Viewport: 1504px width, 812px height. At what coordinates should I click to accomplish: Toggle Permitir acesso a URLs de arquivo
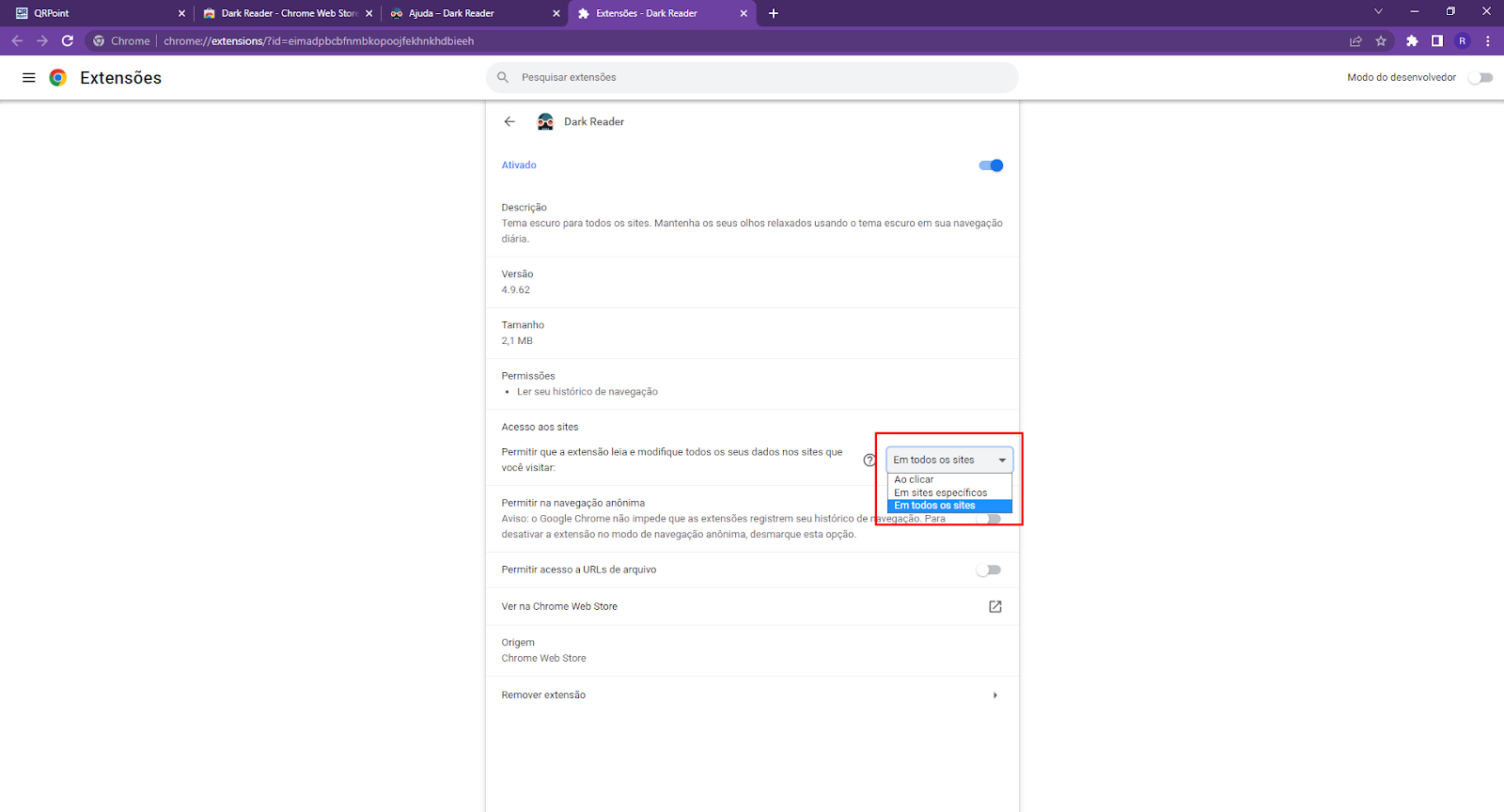988,570
